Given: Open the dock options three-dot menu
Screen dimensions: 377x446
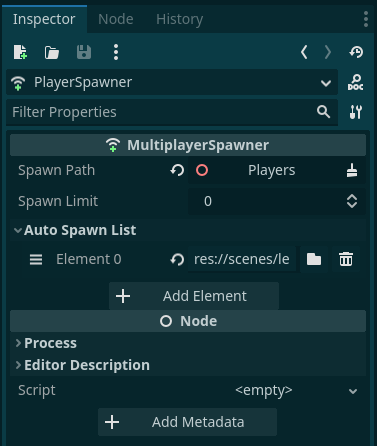Looking at the screenshot, I should coord(366,19).
